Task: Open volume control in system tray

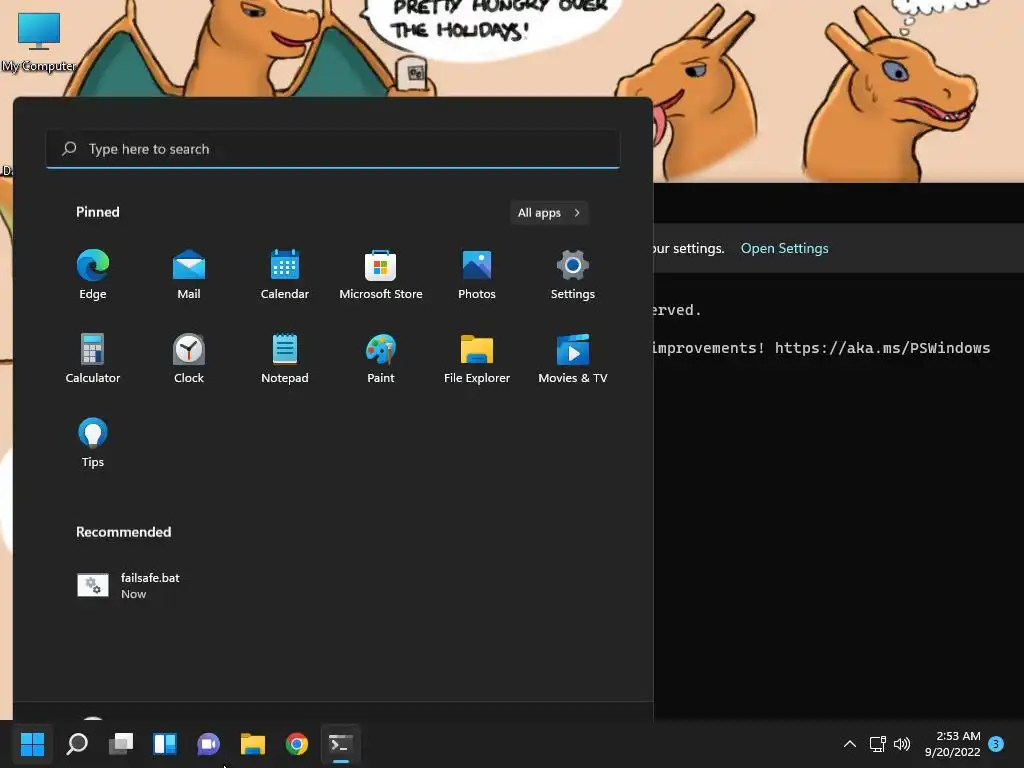Action: 902,744
